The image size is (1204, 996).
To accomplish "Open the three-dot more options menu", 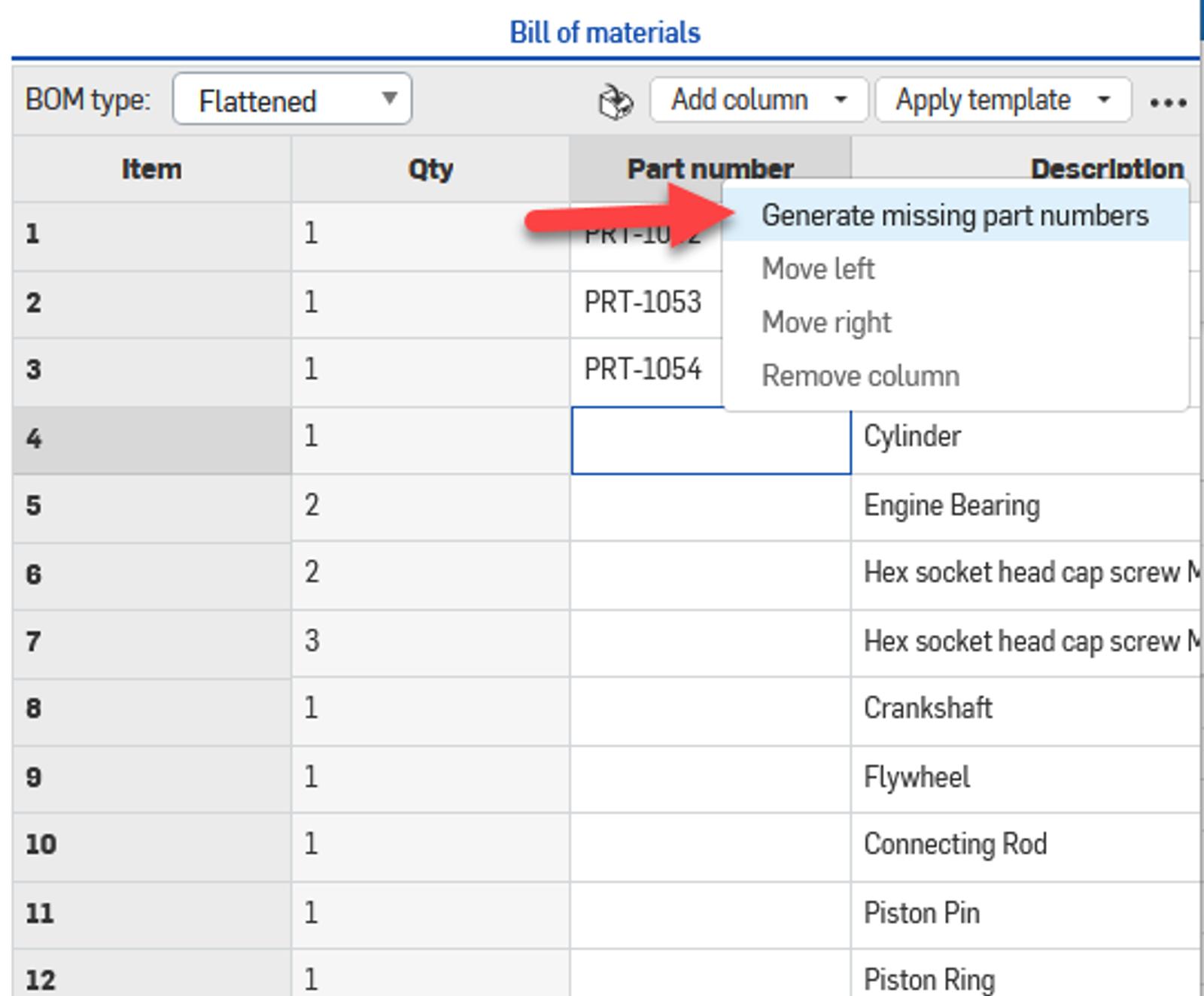I will click(1167, 102).
